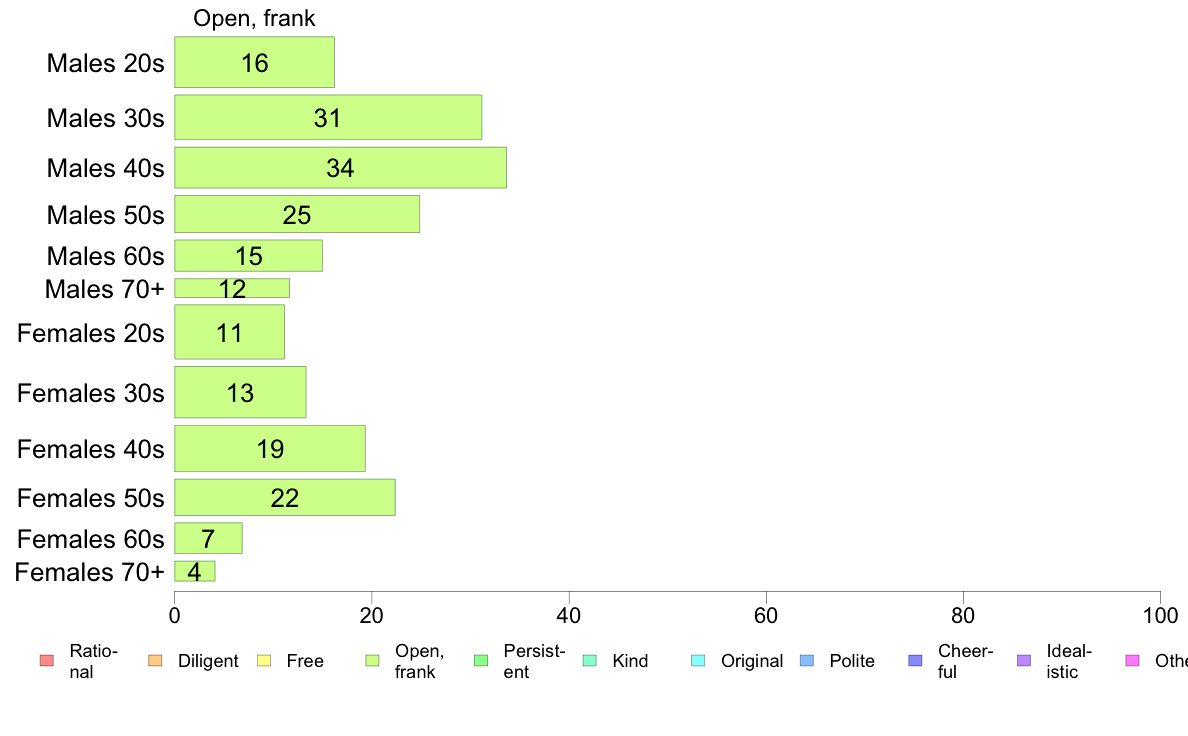Select the Kind legend swatch
The height and width of the screenshot is (736, 1188).
click(589, 661)
